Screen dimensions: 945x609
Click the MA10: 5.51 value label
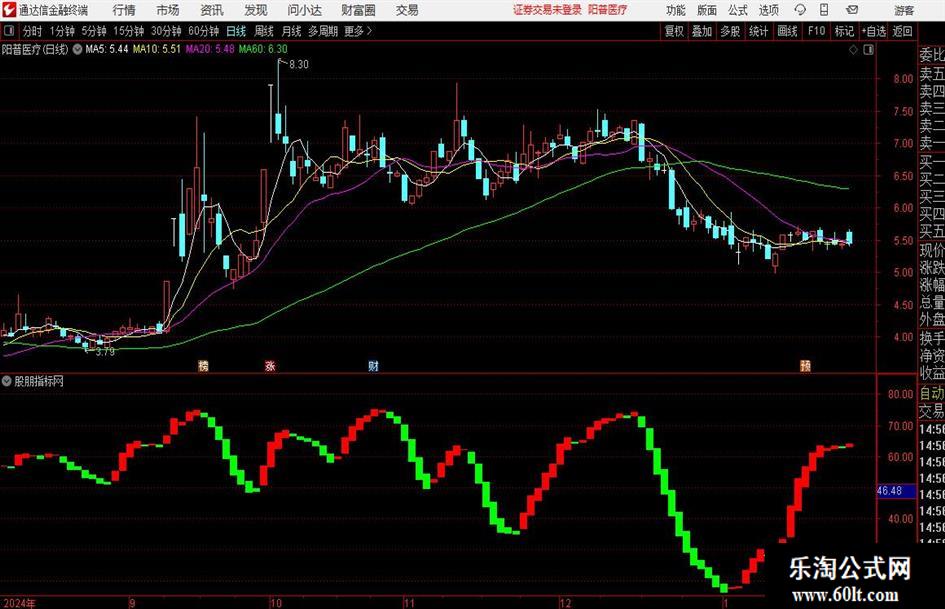tap(157, 49)
